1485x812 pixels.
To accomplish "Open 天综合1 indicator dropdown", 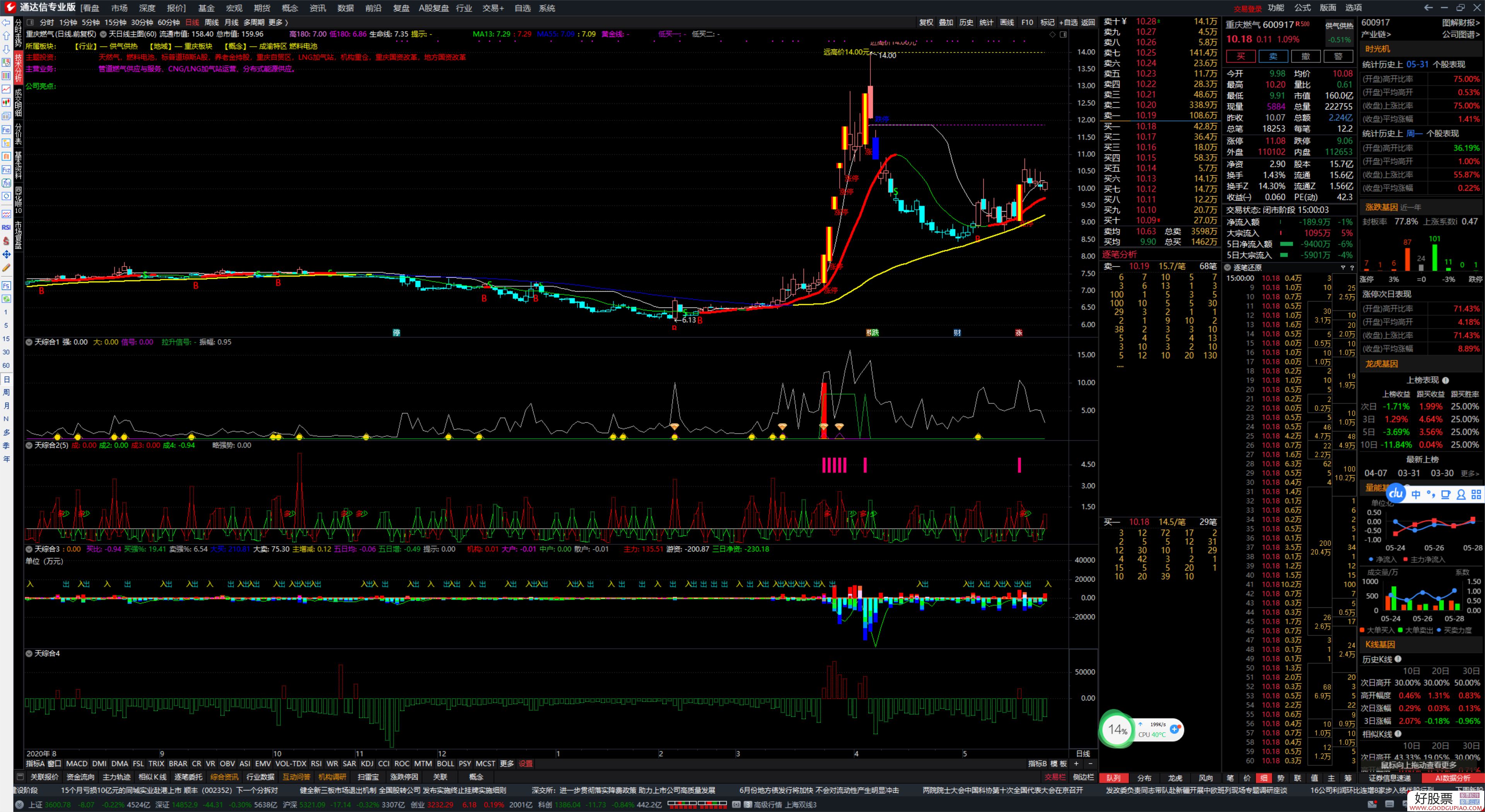I will pos(29,342).
